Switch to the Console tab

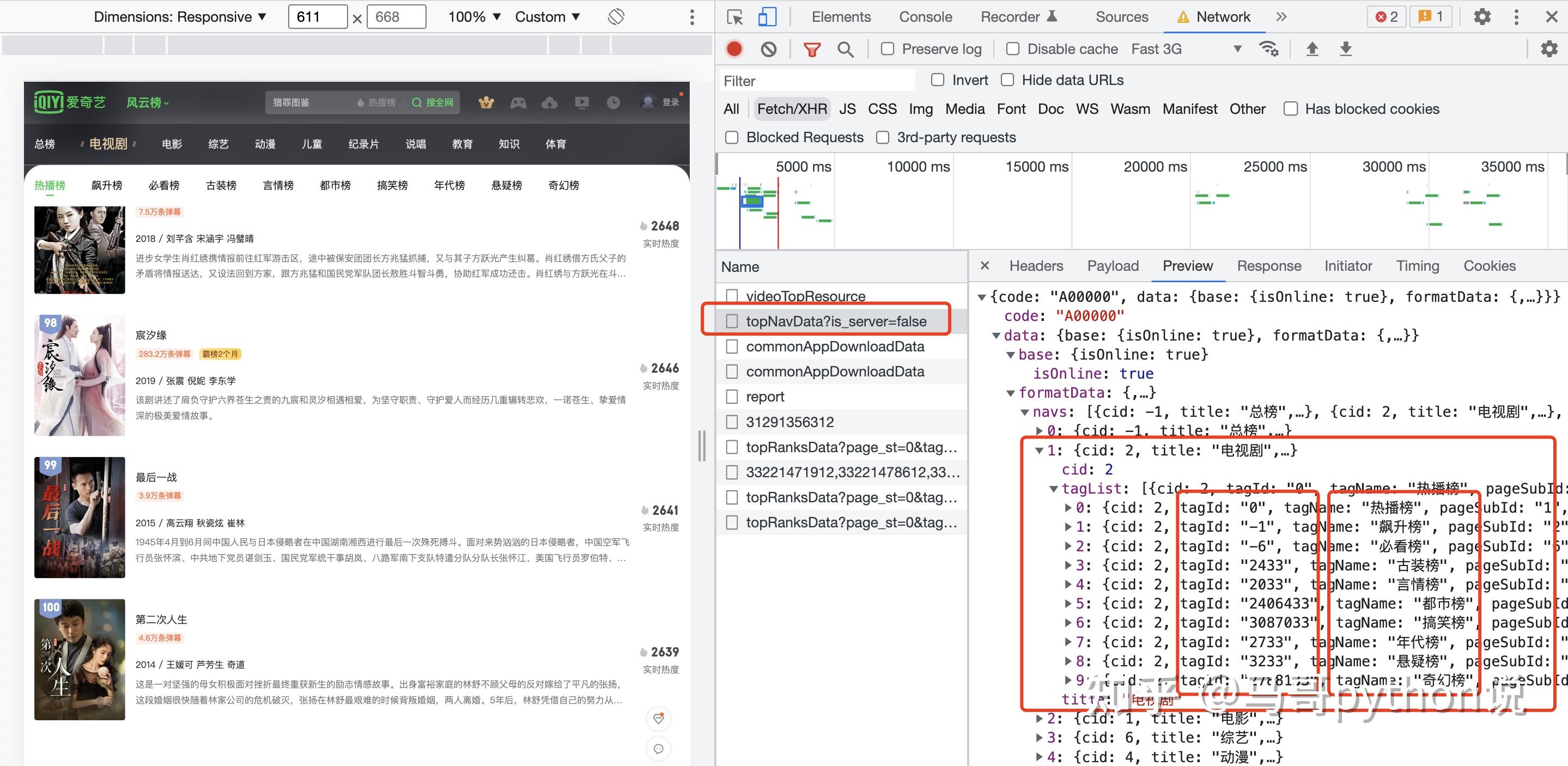[925, 17]
